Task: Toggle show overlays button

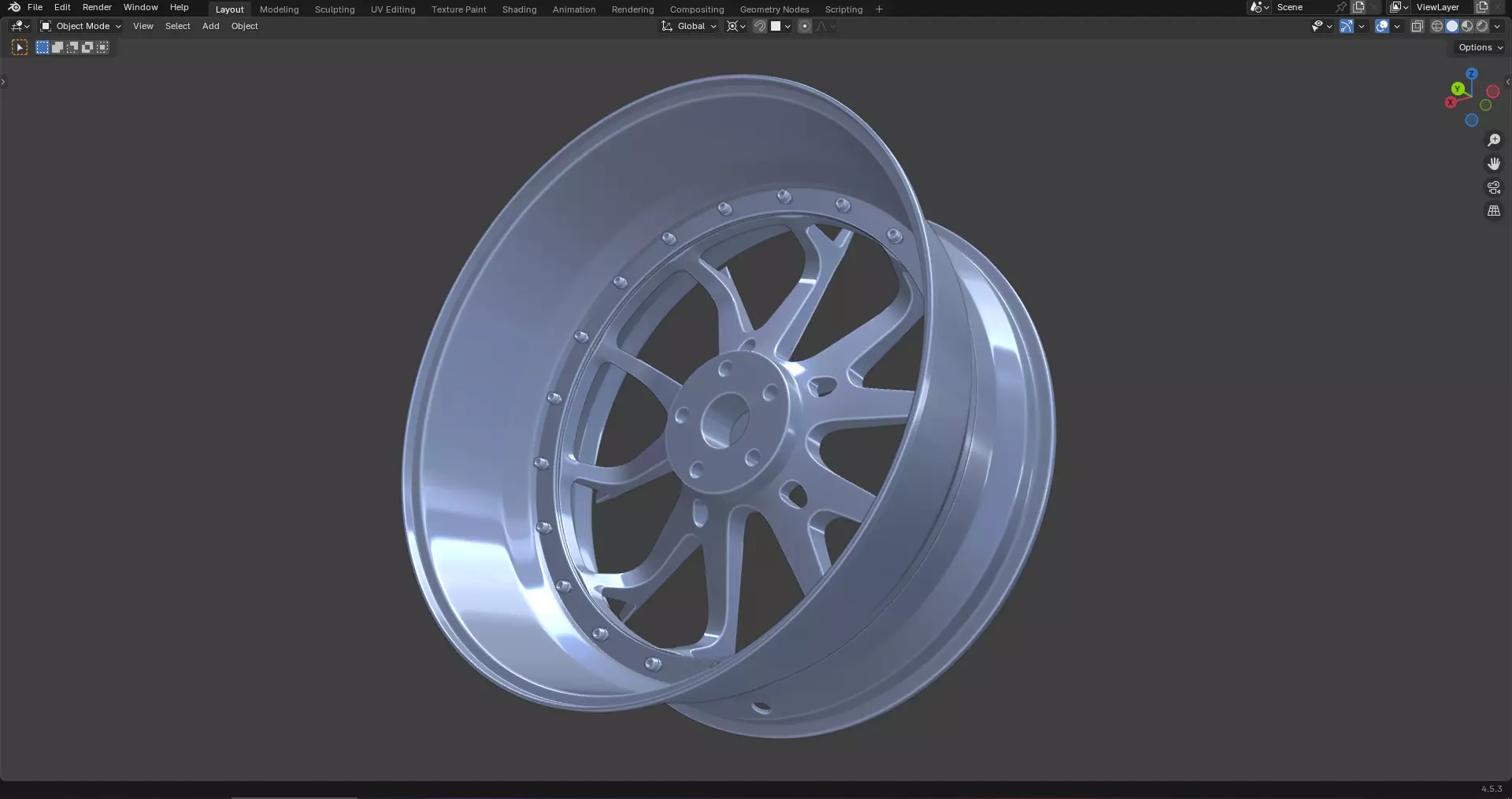Action: click(1382, 26)
